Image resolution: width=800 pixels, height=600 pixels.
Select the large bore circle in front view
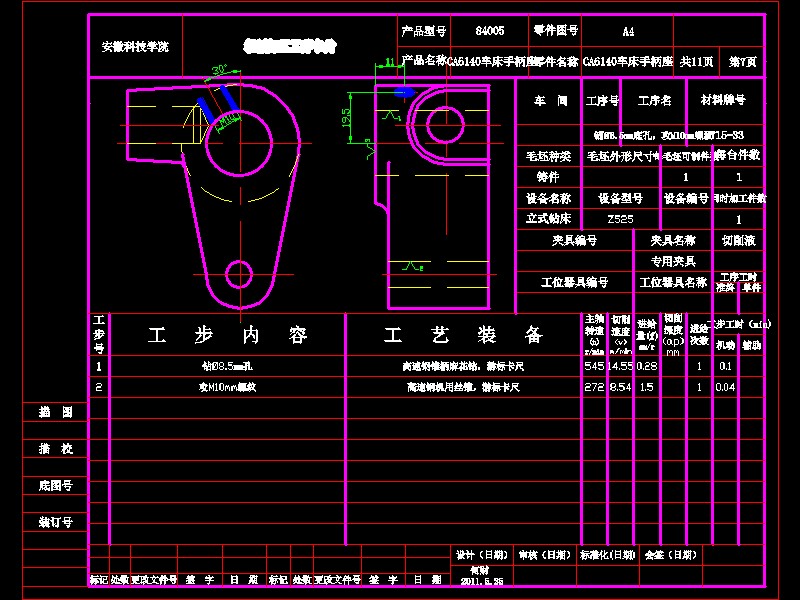pos(239,143)
